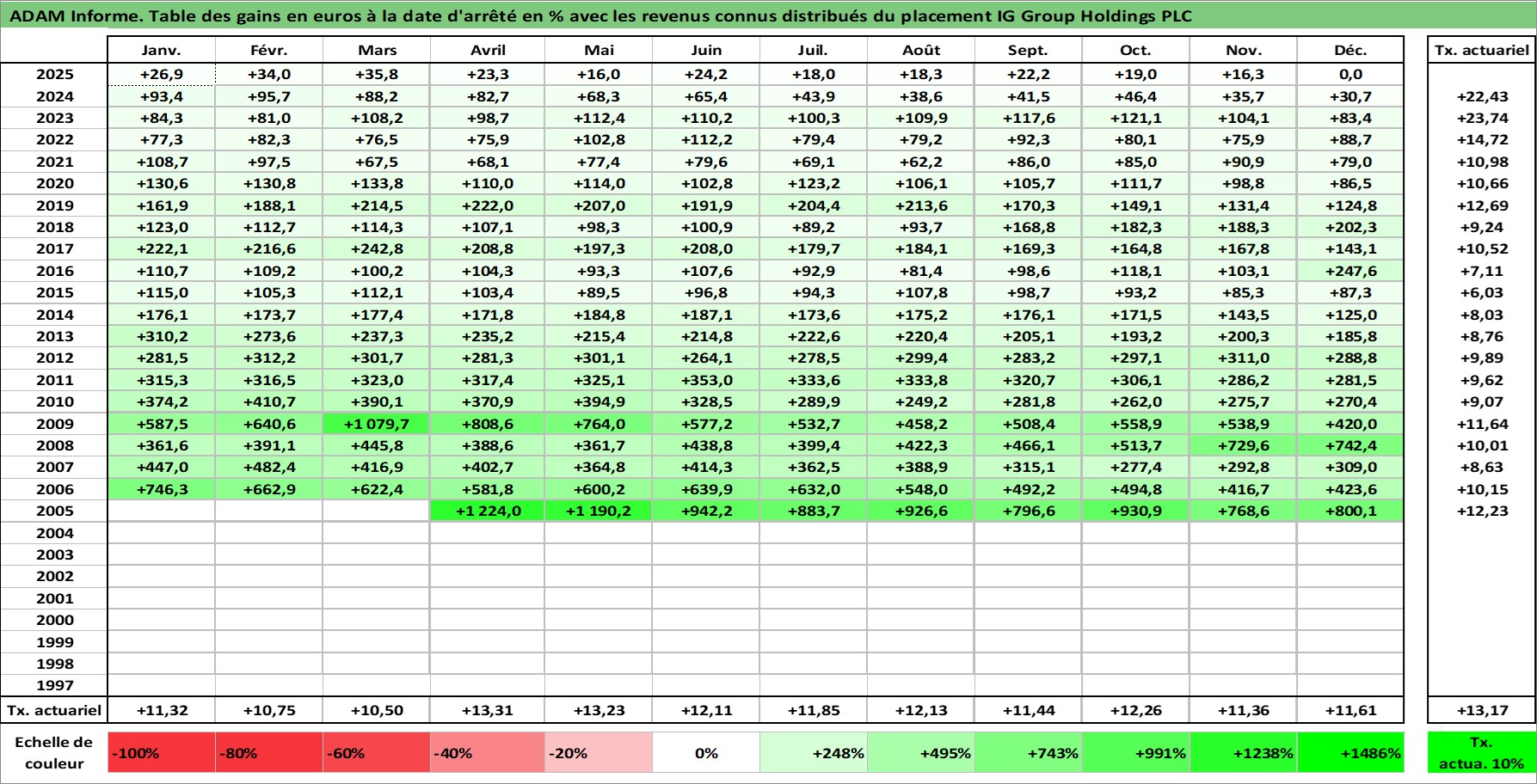Click the +991% green swatch
Screen dimensions: 1537x784
(x=1136, y=753)
